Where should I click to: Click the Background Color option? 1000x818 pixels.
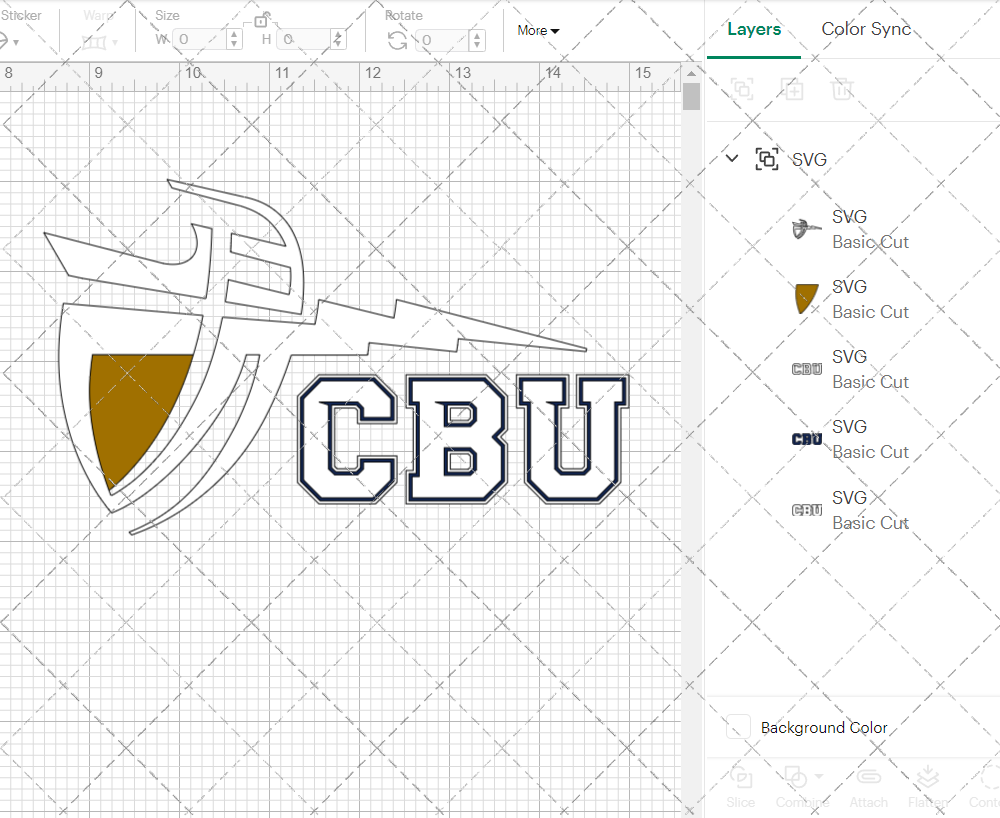click(x=822, y=728)
